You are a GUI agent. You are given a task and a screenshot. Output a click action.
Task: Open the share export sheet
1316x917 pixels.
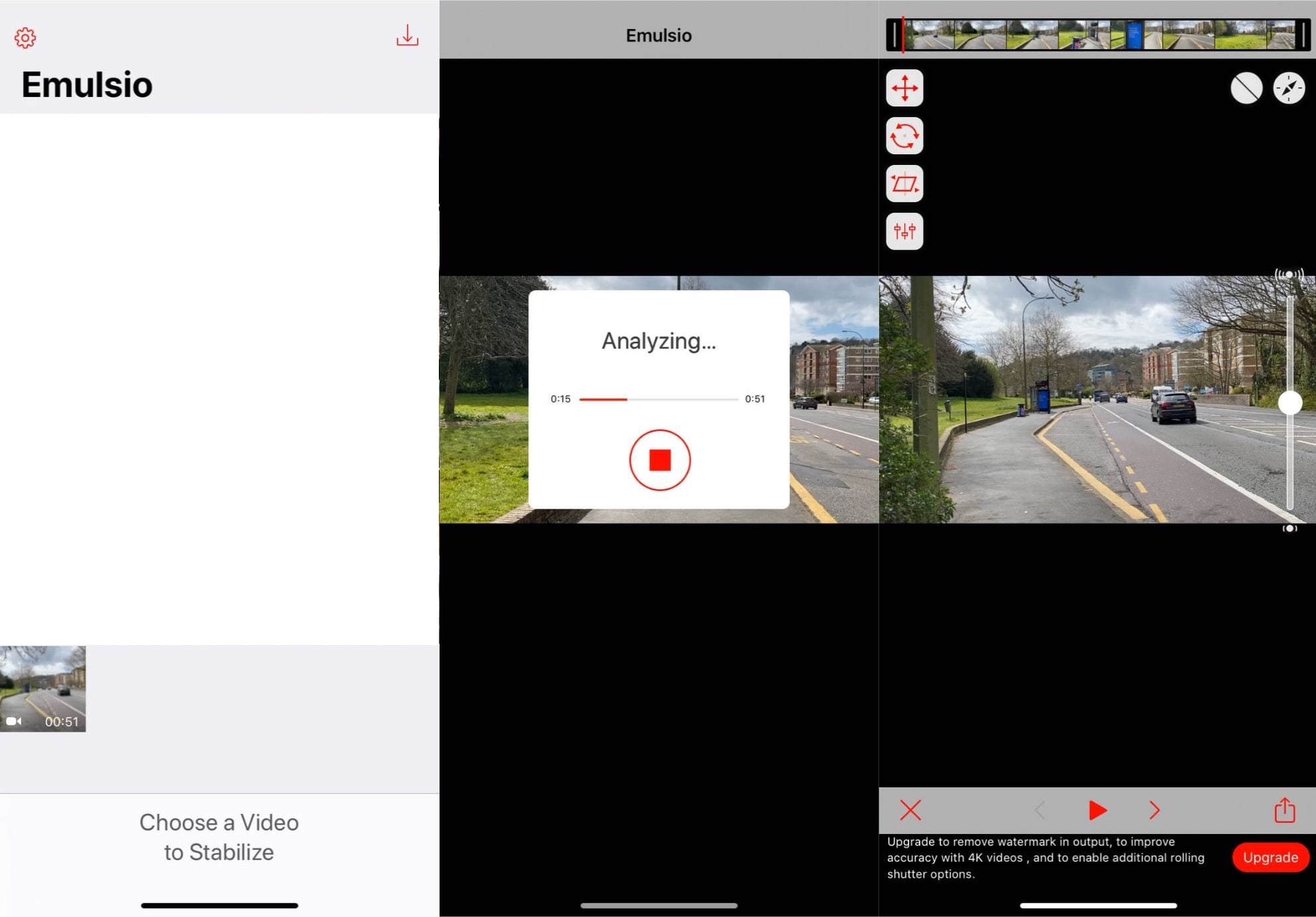[x=1284, y=810]
